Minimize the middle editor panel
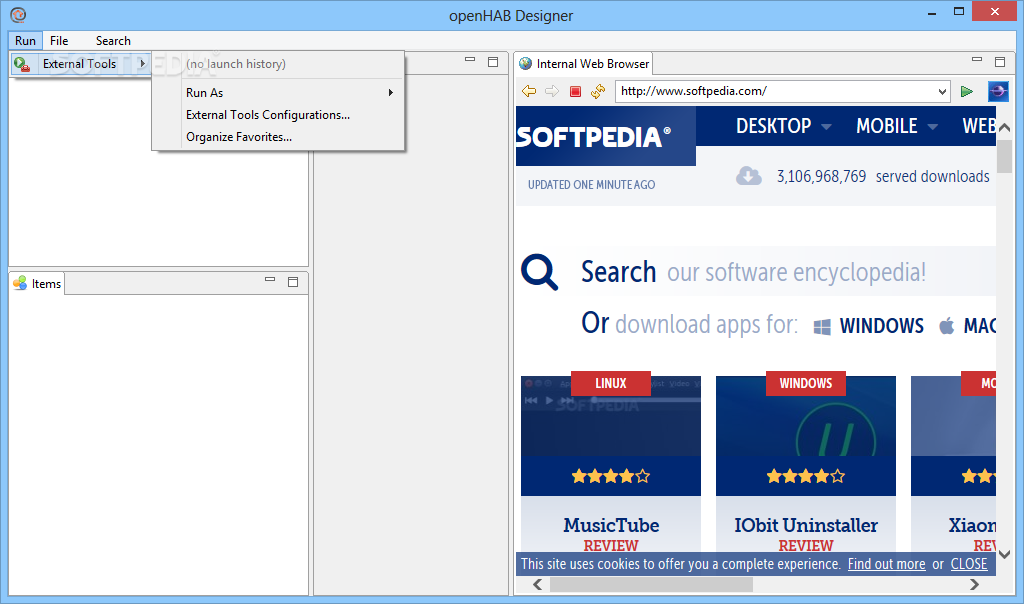This screenshot has height=604, width=1024. click(x=470, y=59)
